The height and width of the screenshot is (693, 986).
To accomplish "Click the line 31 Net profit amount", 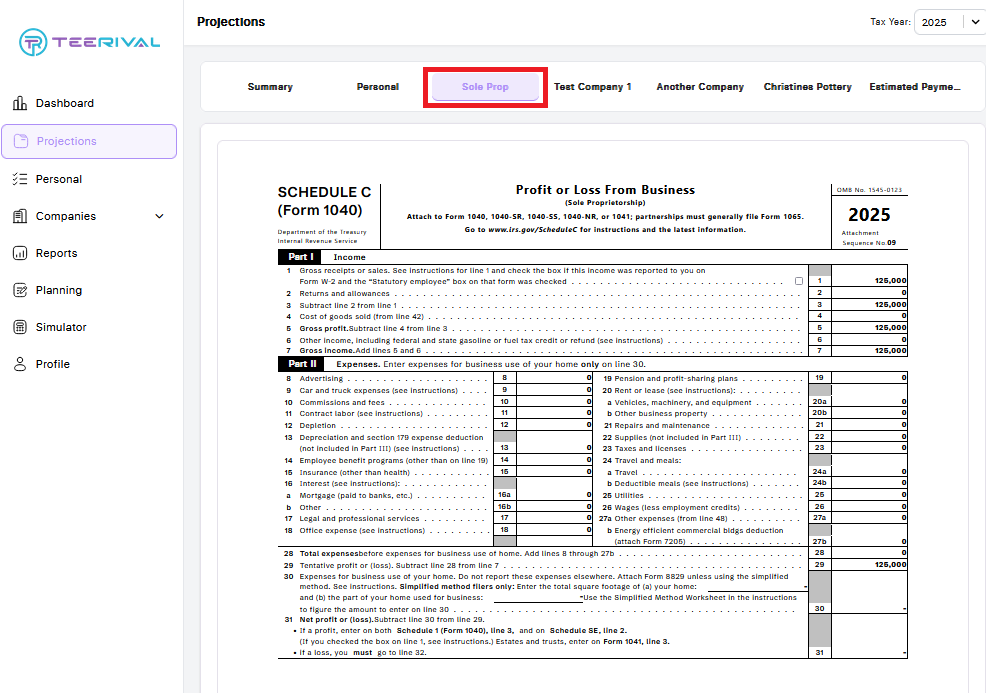I will pyautogui.click(x=870, y=653).
